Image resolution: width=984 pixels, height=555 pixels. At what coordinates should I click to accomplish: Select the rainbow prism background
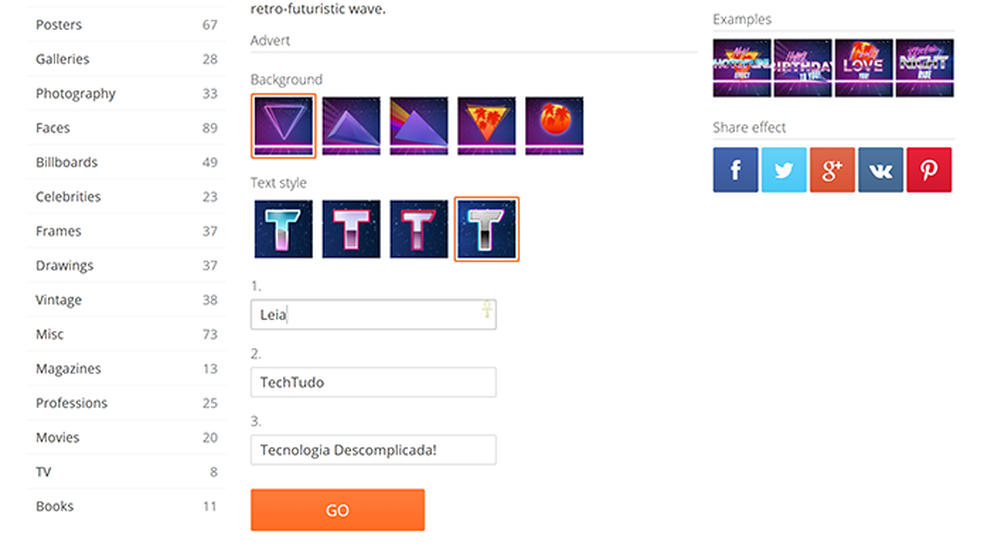[419, 126]
